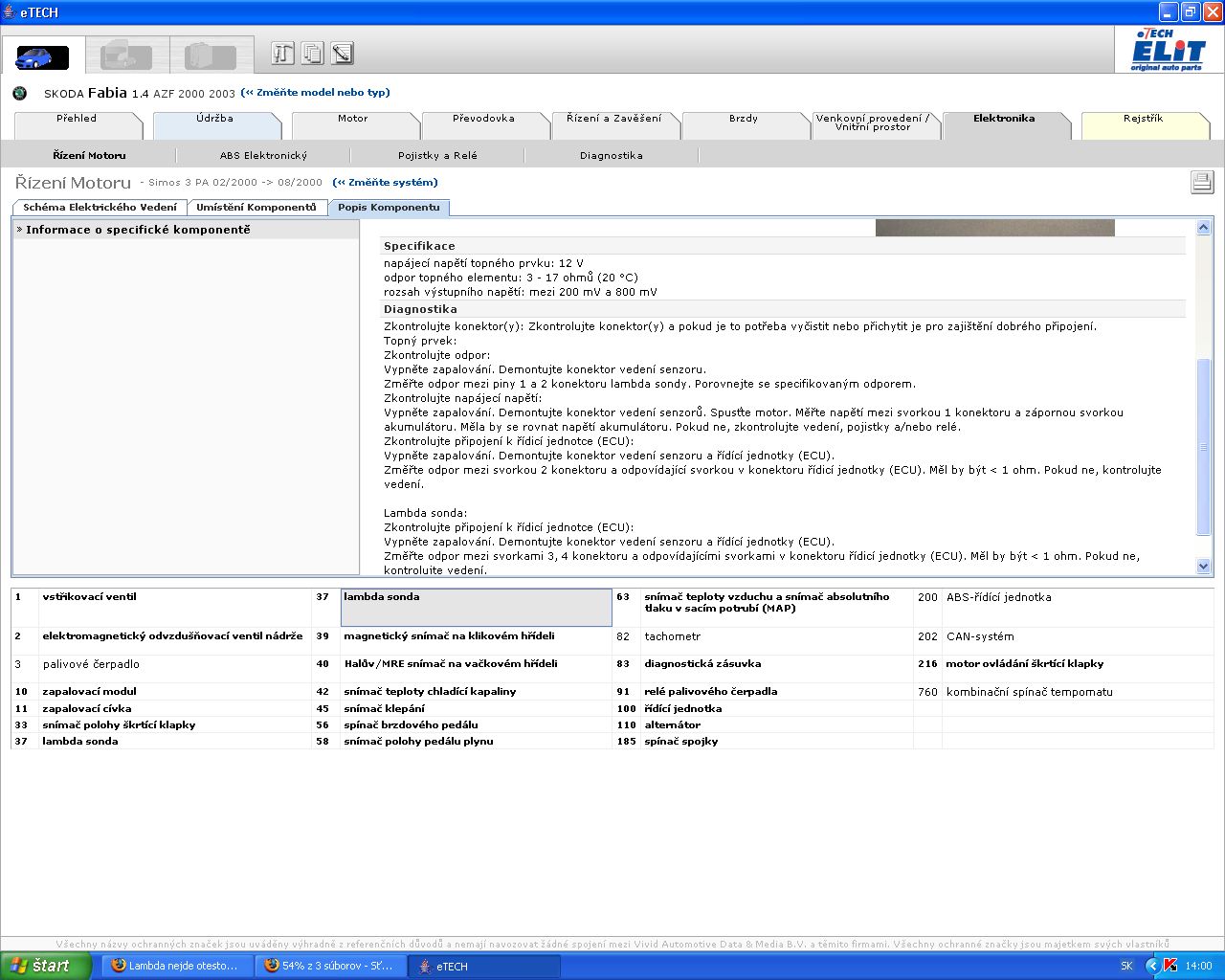Select snímač teploty chladící kapaliny
The image size is (1225, 980).
[430, 691]
